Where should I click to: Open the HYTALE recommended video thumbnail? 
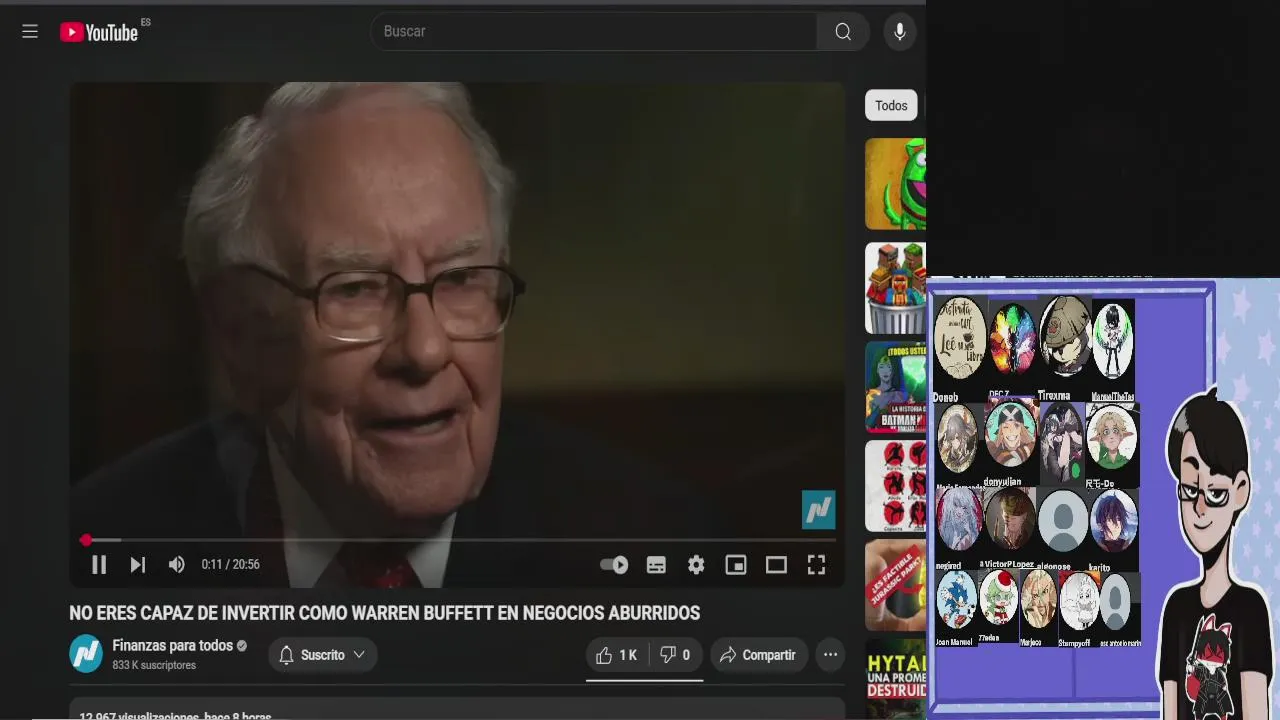coord(895,680)
